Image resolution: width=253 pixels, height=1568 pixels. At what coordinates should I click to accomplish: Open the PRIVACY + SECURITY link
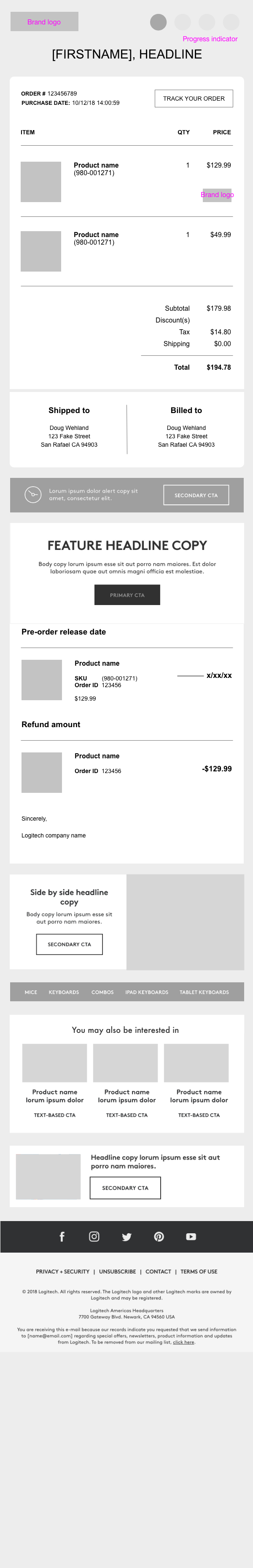click(63, 1272)
